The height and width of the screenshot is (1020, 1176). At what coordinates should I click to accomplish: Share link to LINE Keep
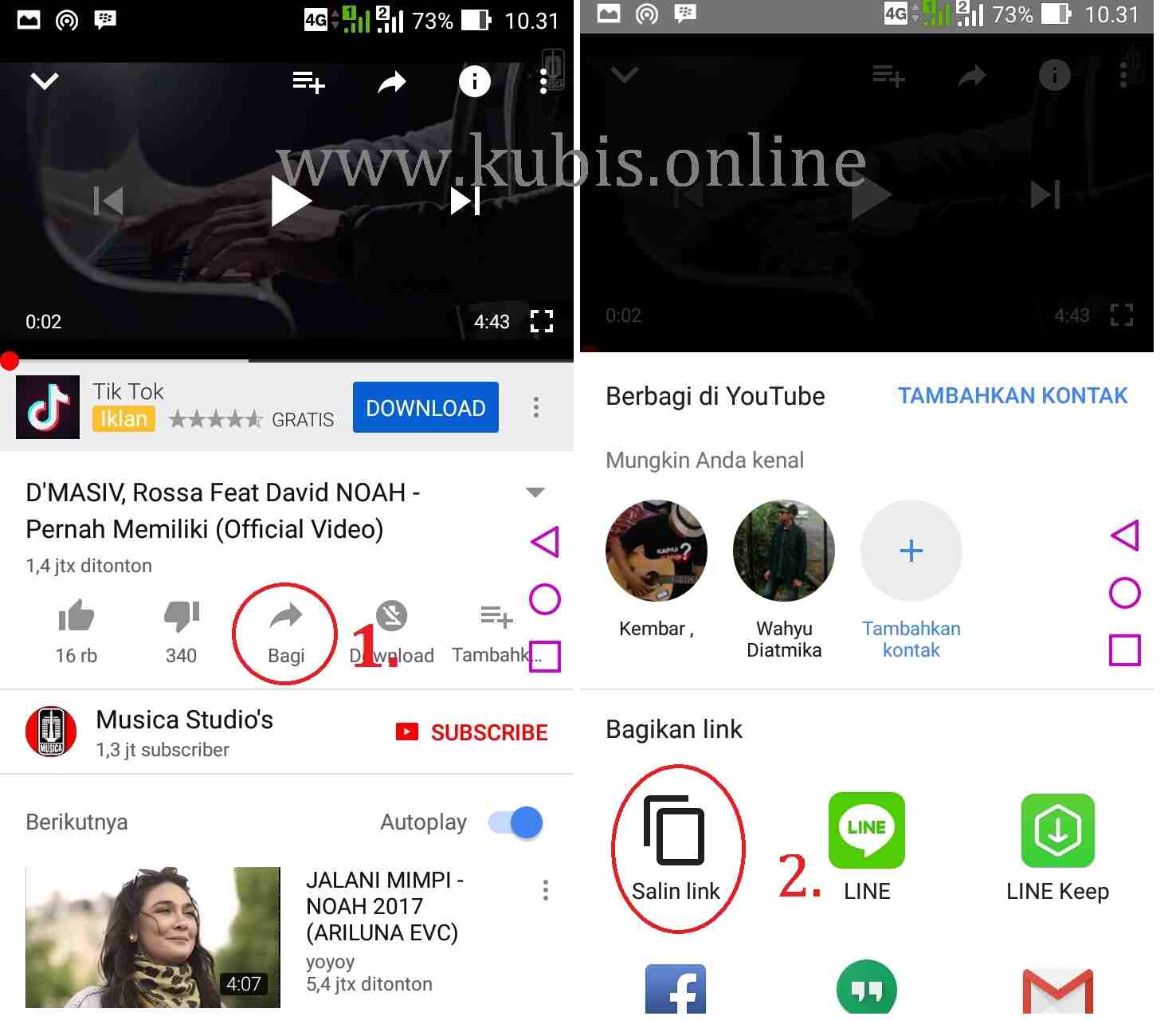pos(1058,830)
